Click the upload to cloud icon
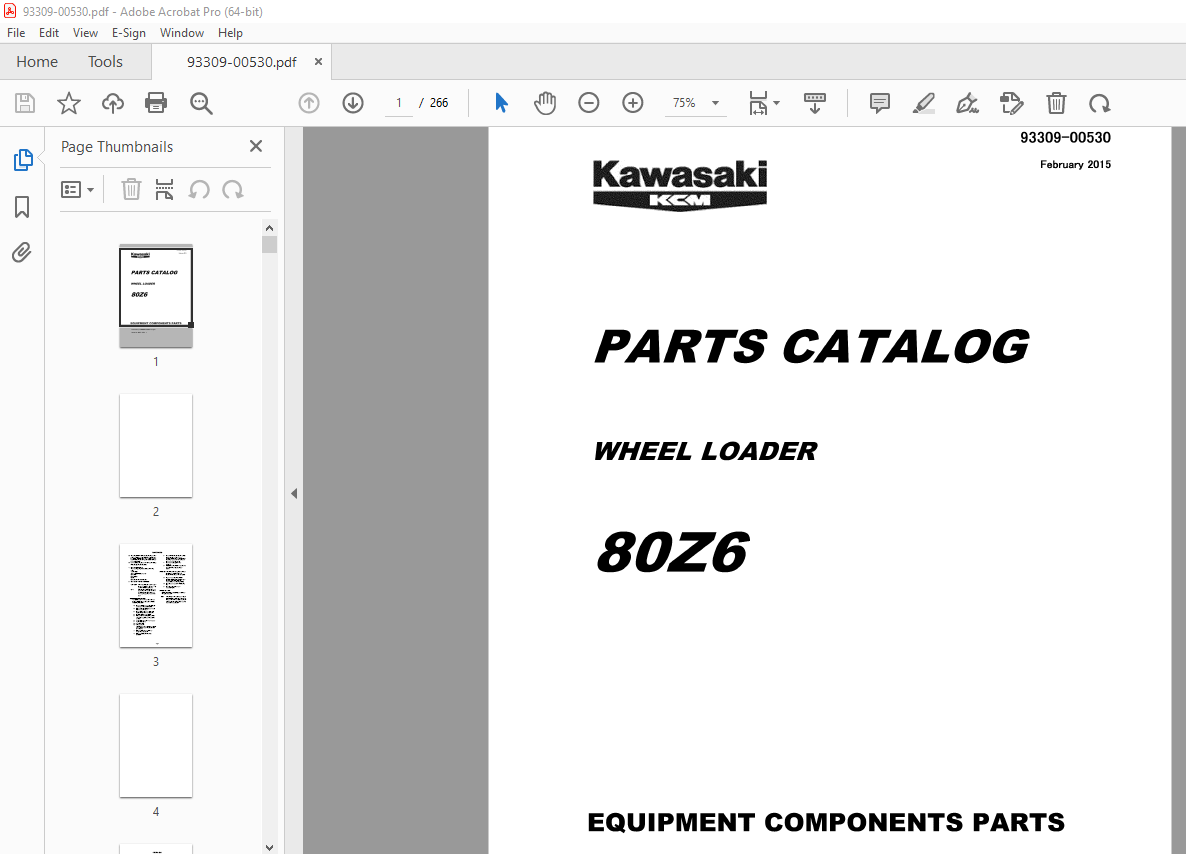Screen dimensions: 1186x854 point(113,103)
